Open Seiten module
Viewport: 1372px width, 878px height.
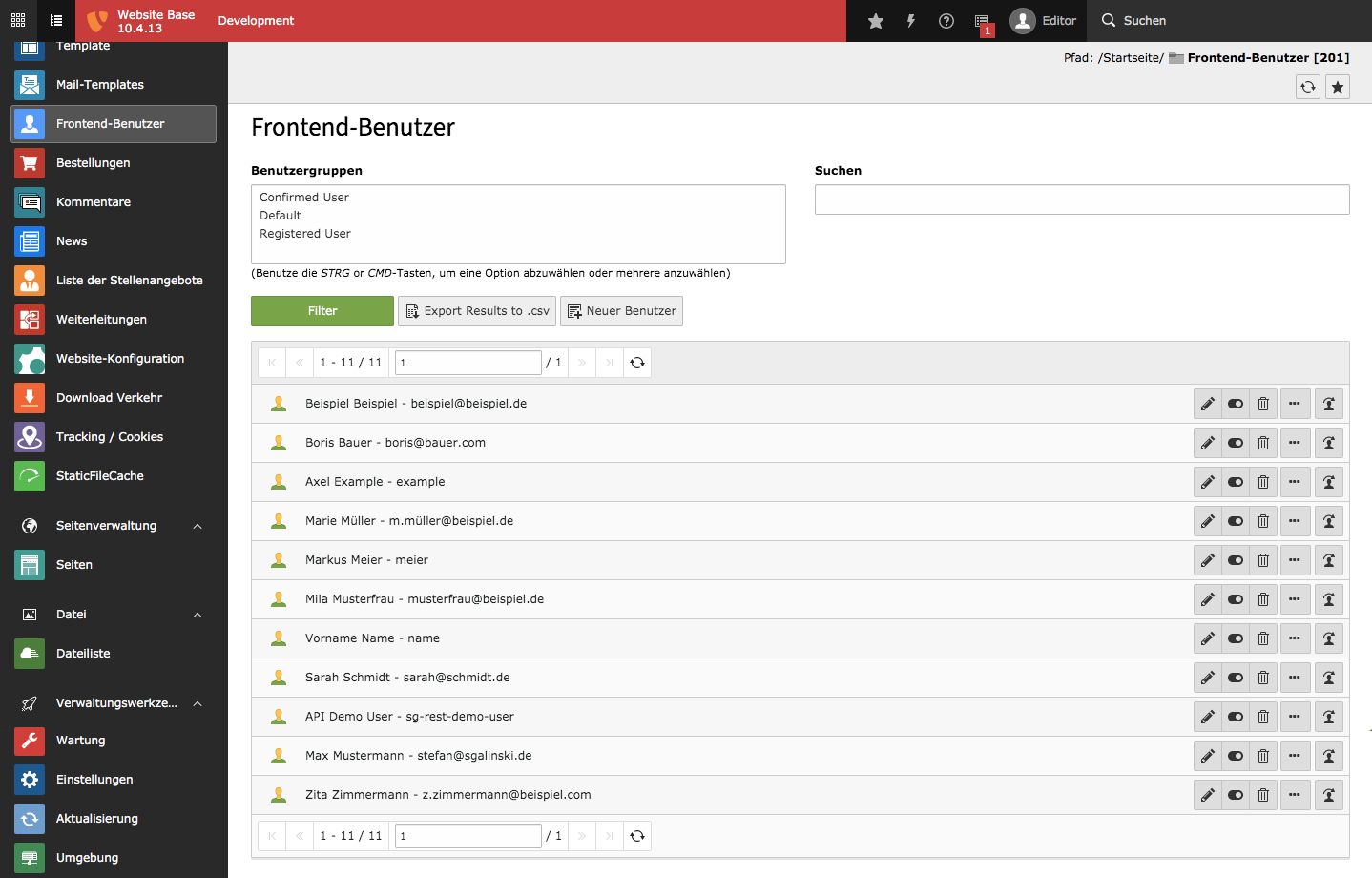pyautogui.click(x=114, y=565)
